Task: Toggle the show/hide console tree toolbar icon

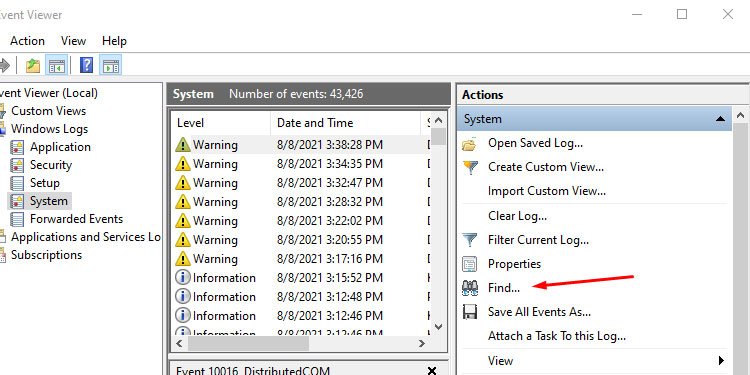Action: point(56,65)
